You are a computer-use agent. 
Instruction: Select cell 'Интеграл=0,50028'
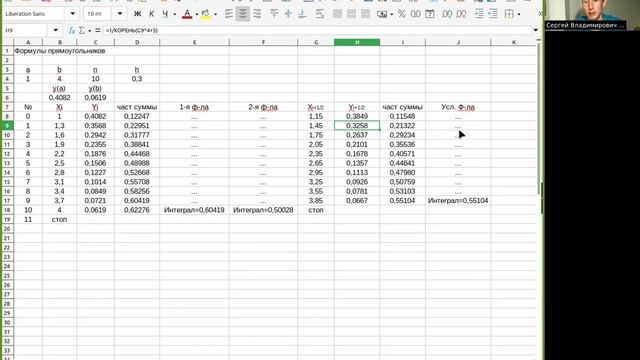[263, 210]
